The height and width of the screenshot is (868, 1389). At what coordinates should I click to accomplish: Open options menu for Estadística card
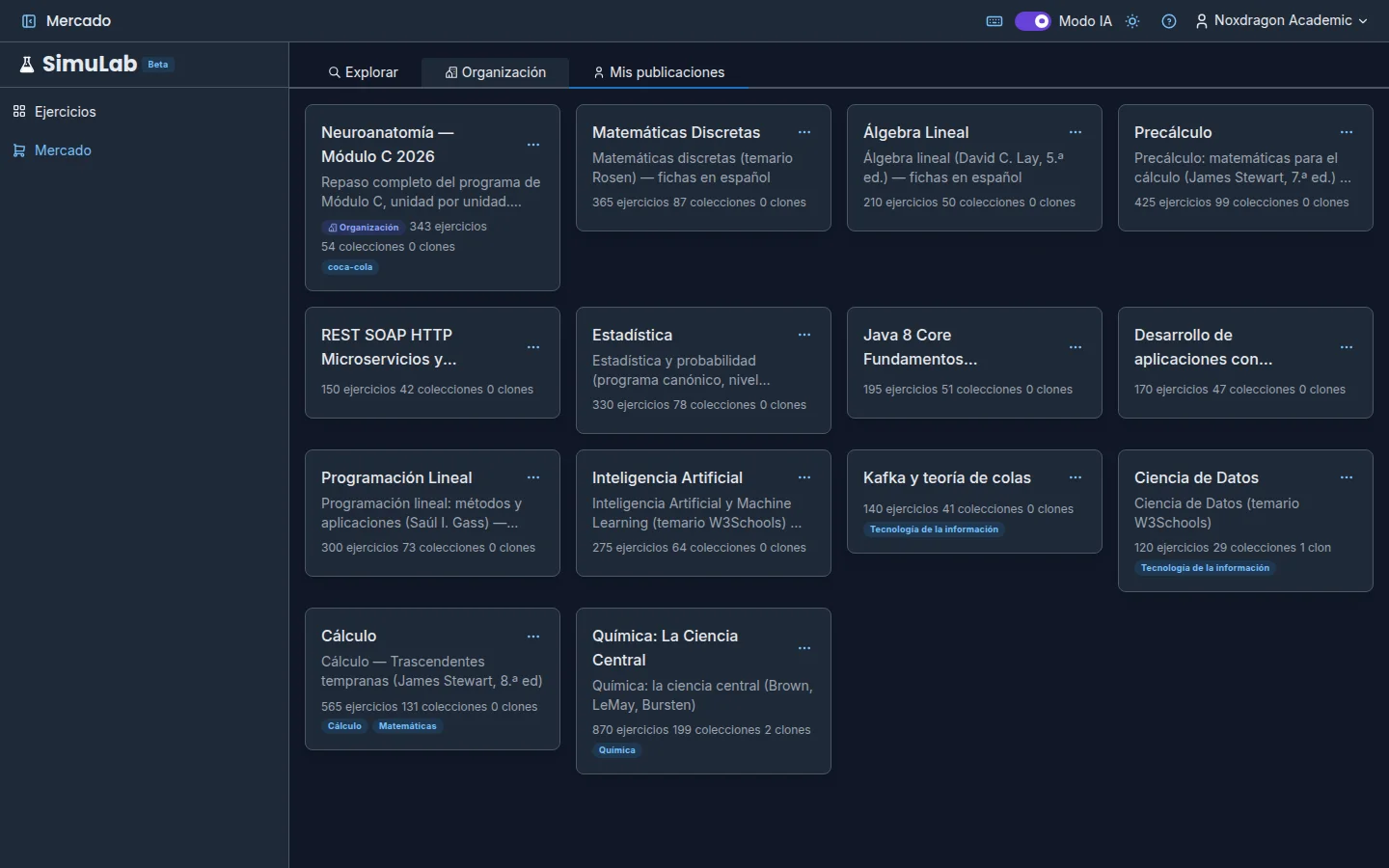point(804,335)
